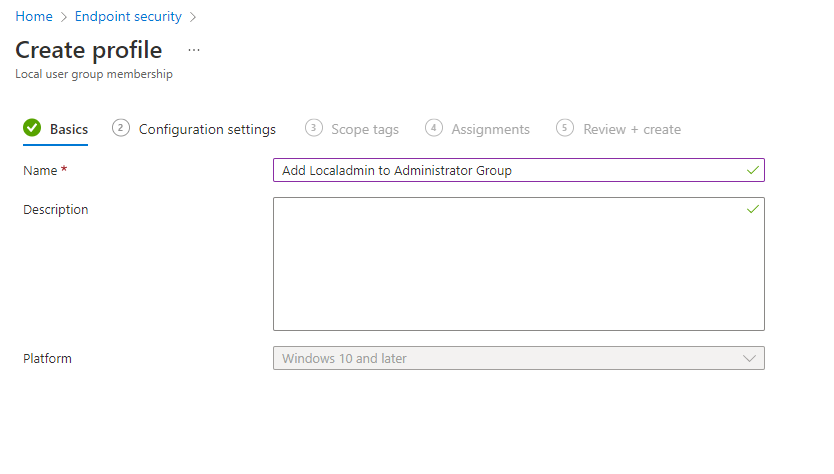Screen dimensions: 834x474
Task: Click the step 4 circle icon
Action: click(x=434, y=128)
